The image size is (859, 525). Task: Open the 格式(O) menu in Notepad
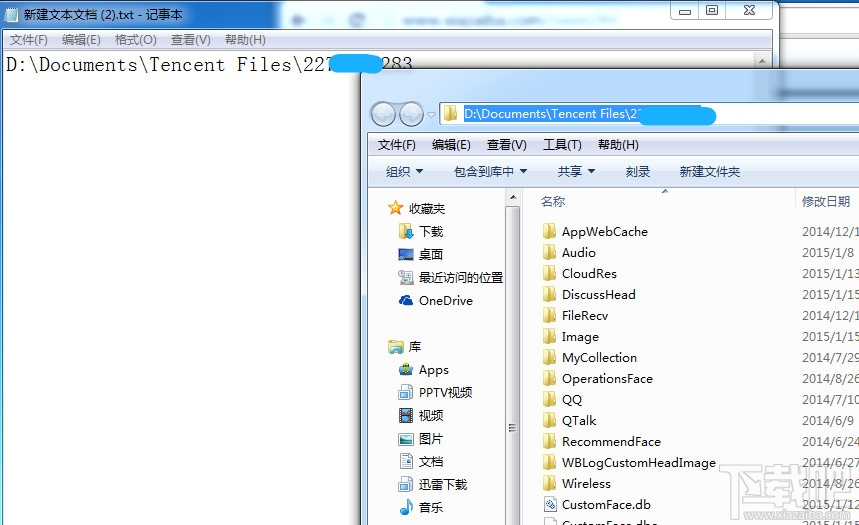135,40
